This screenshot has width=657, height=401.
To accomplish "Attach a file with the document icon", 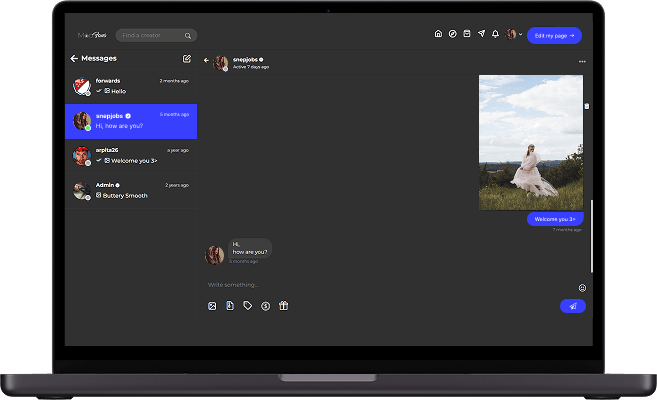I will tap(230, 306).
